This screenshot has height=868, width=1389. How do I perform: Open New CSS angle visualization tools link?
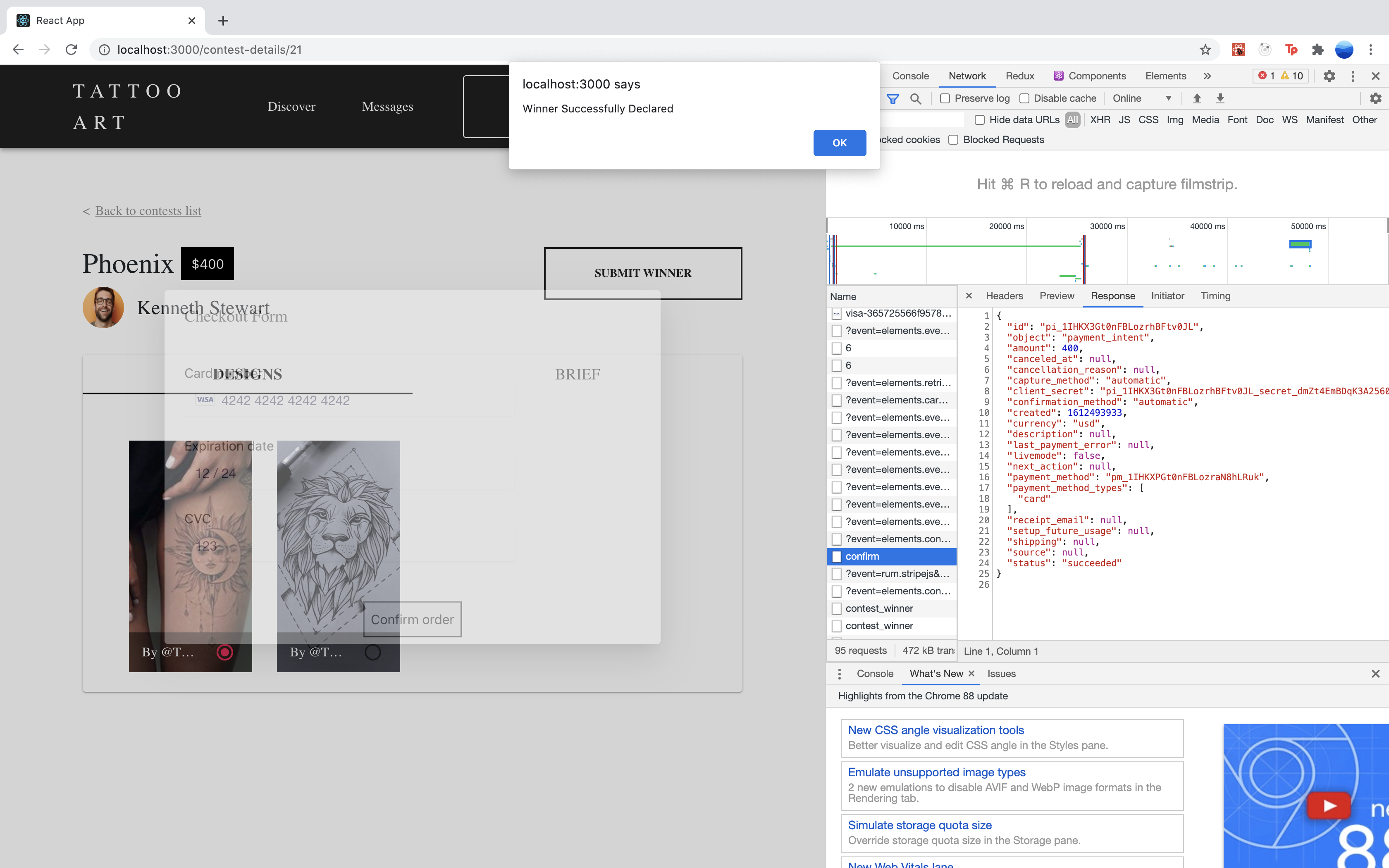point(936,730)
